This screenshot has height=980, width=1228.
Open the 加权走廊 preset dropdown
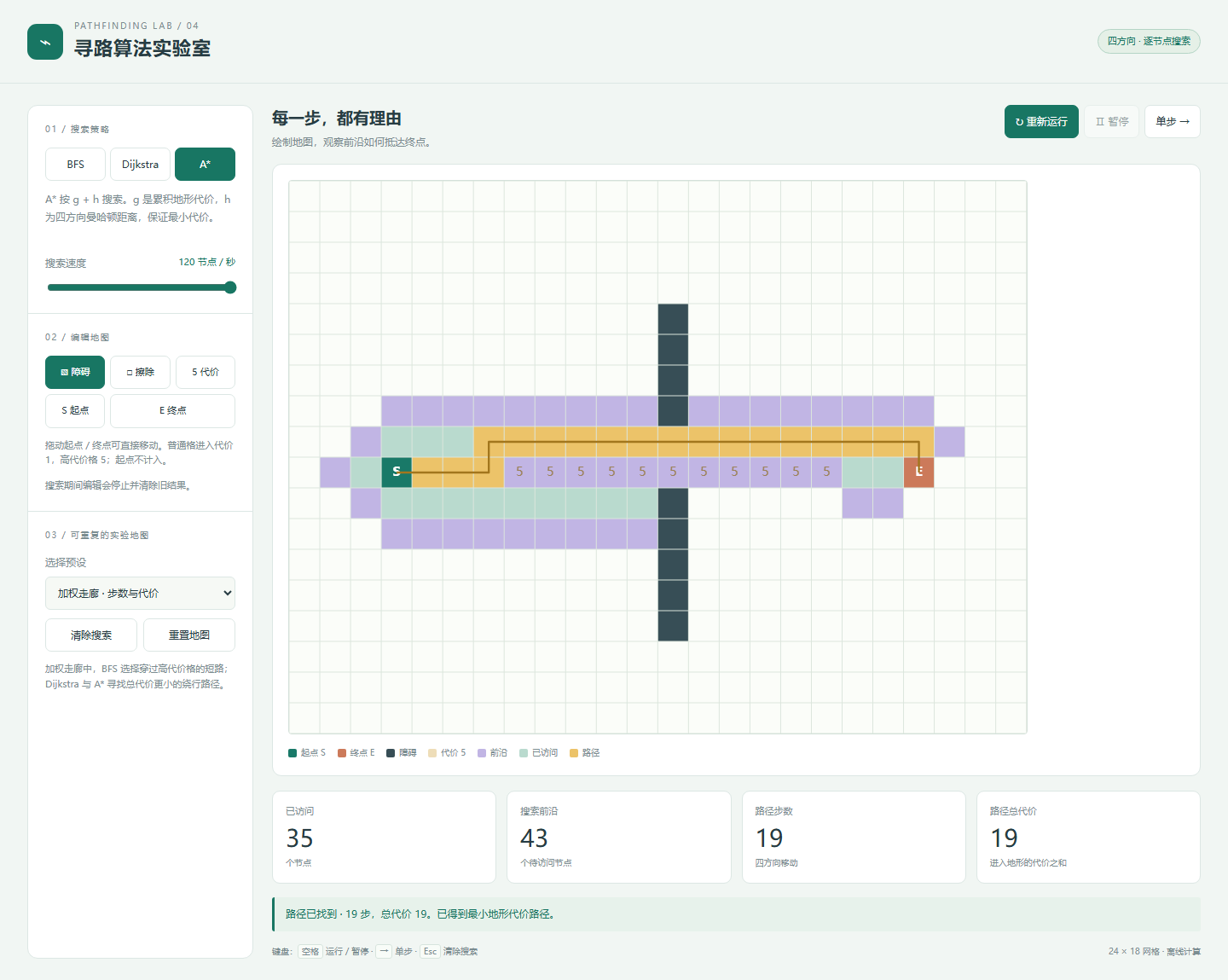(x=140, y=593)
